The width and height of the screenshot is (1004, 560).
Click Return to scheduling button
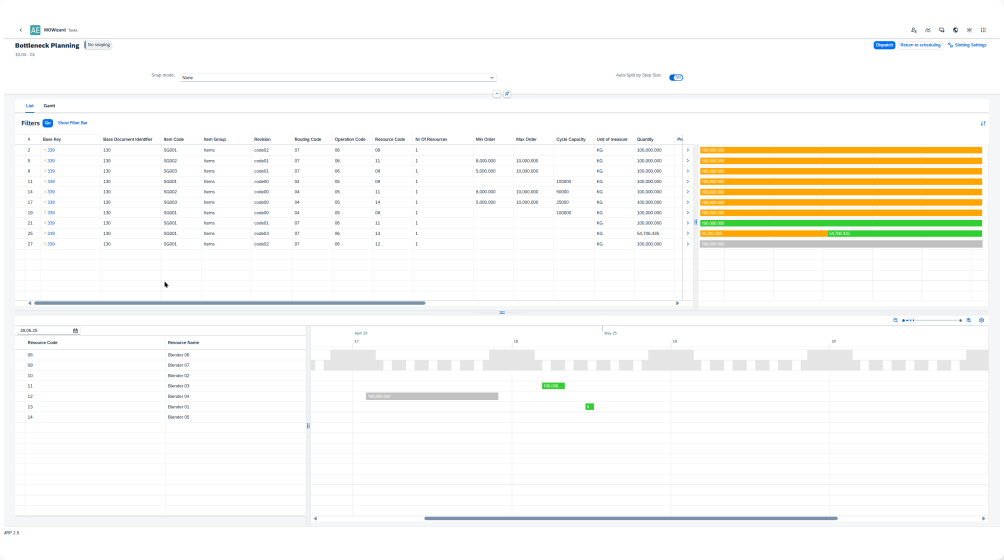click(920, 45)
